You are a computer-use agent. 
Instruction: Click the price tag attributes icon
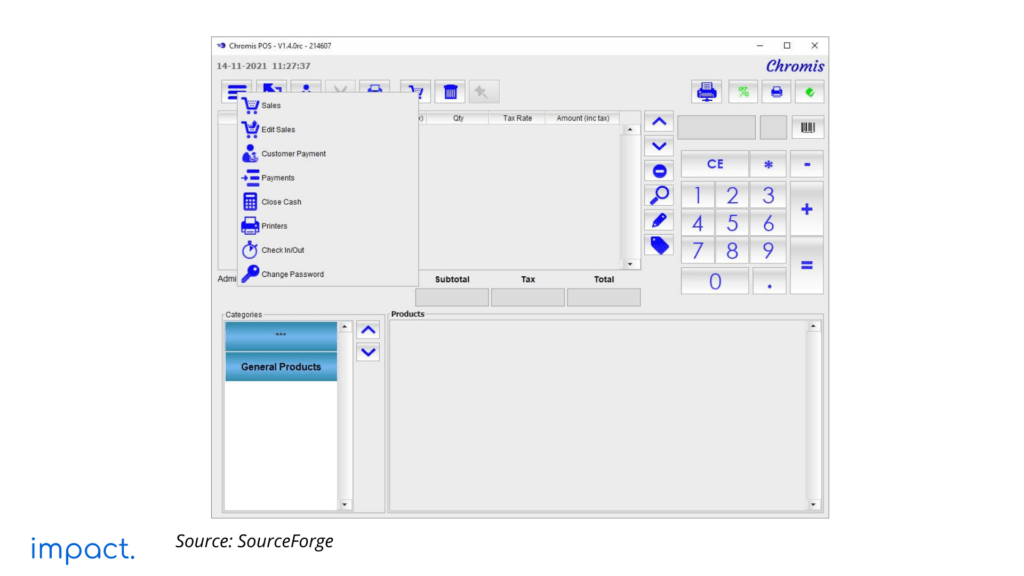pos(660,245)
